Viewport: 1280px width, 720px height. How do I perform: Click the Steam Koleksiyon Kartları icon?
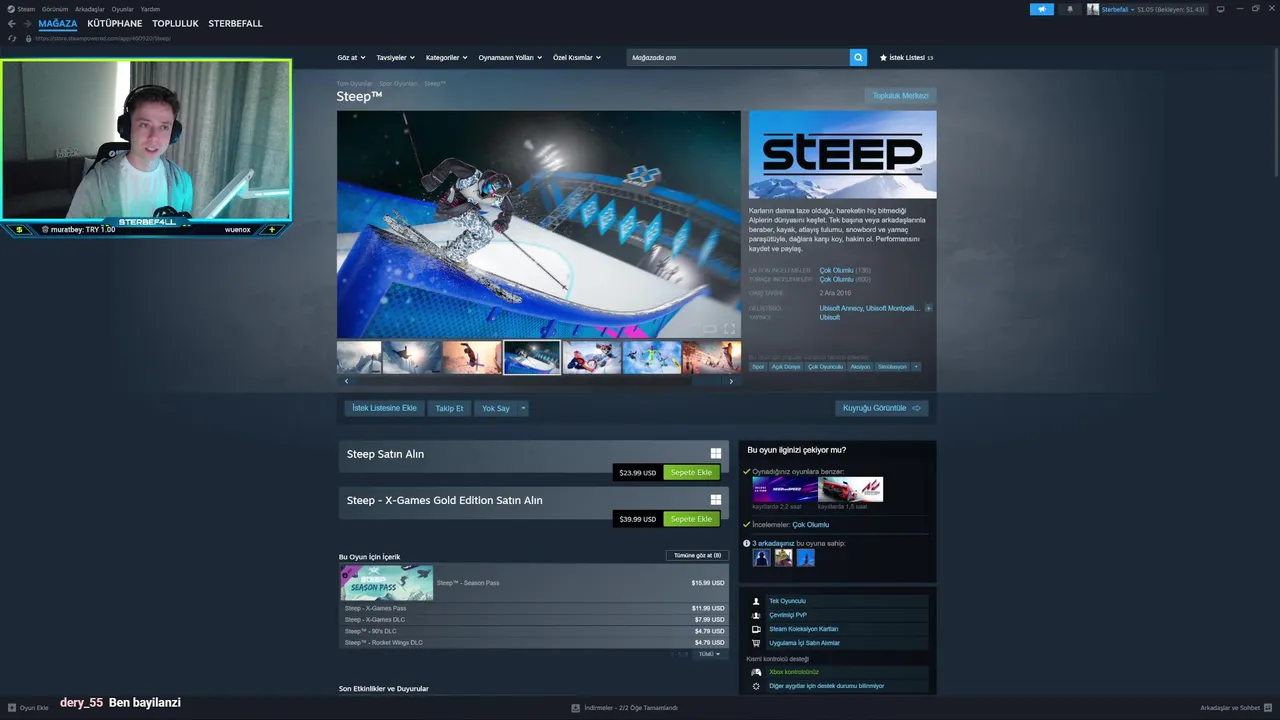coord(757,629)
